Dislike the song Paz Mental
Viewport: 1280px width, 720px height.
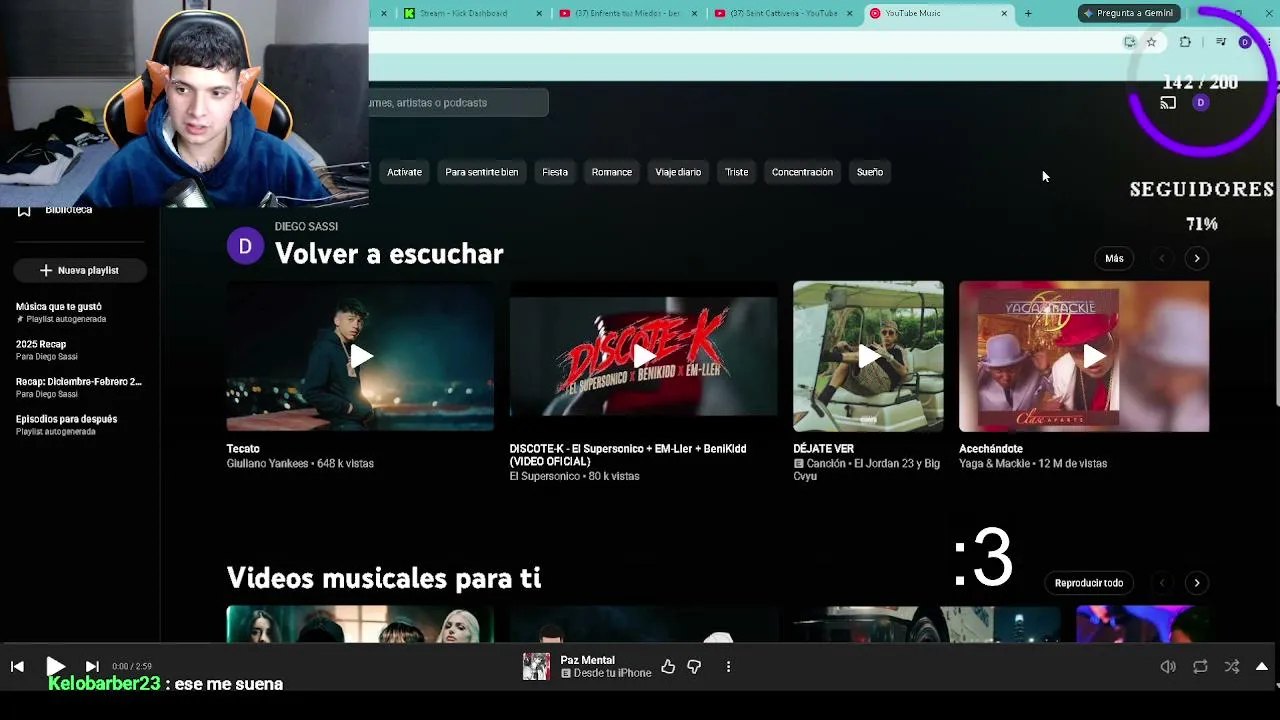click(x=694, y=666)
